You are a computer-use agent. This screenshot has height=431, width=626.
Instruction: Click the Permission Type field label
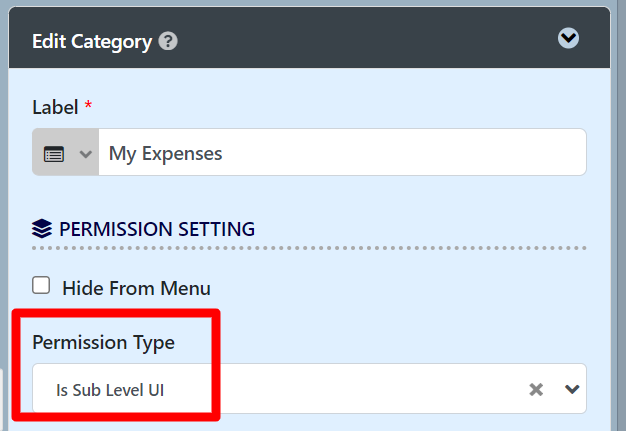[x=103, y=342]
